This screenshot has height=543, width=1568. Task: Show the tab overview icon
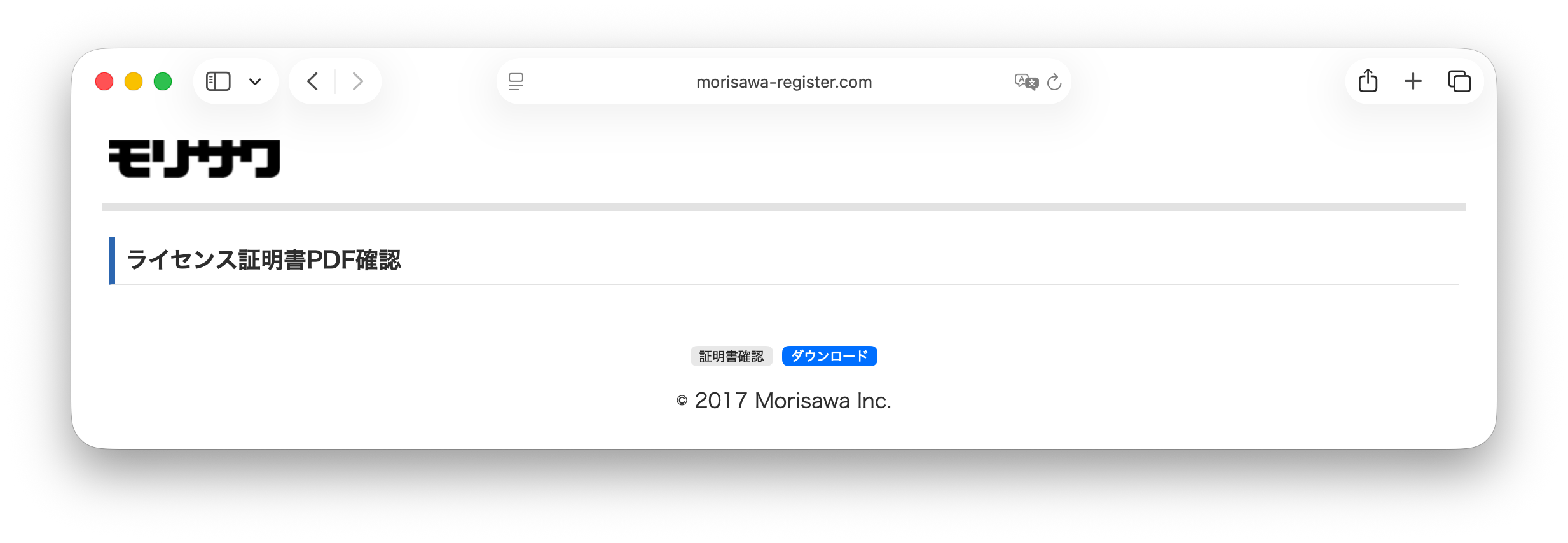point(1459,81)
